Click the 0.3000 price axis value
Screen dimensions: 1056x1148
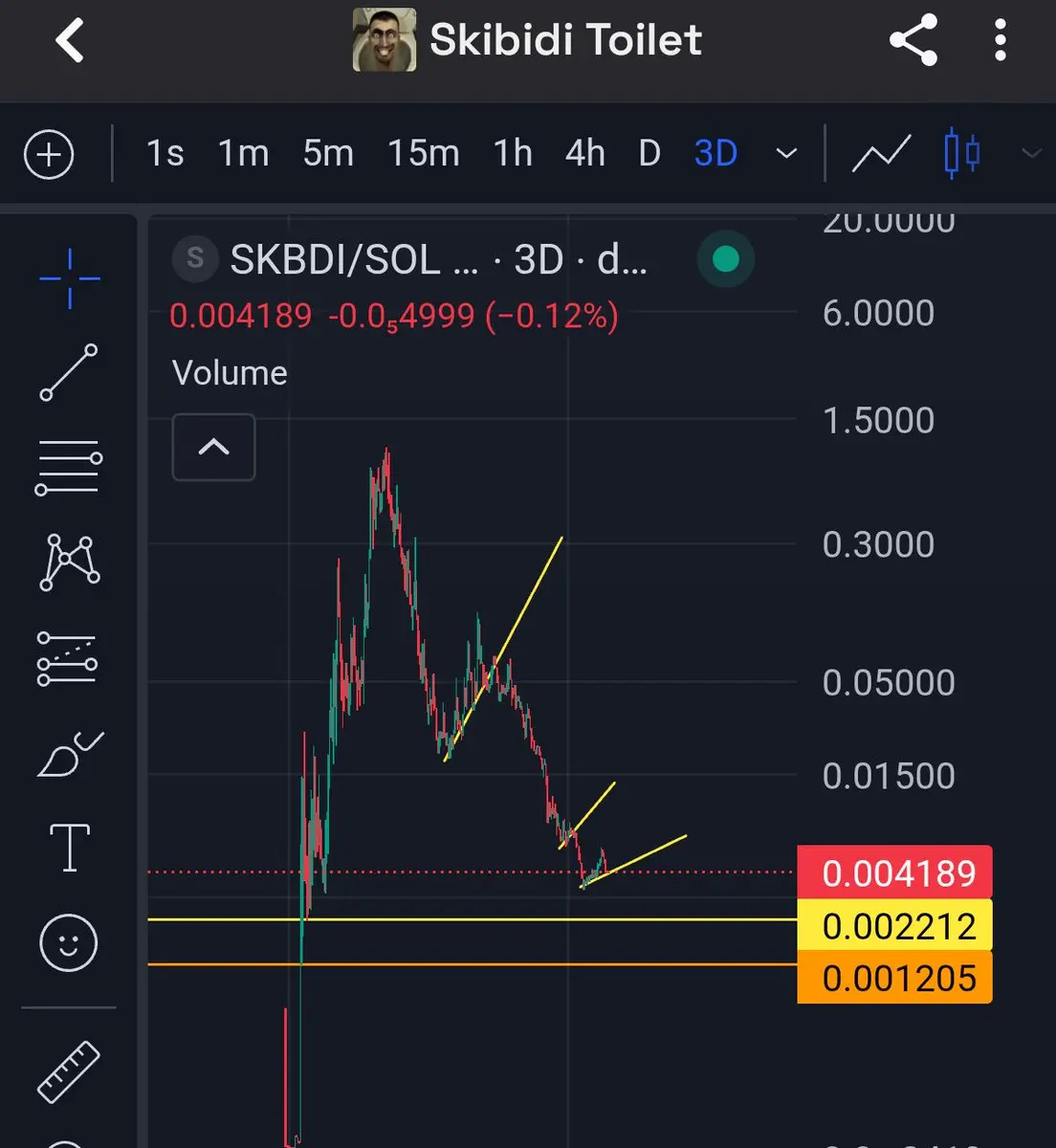click(x=878, y=544)
